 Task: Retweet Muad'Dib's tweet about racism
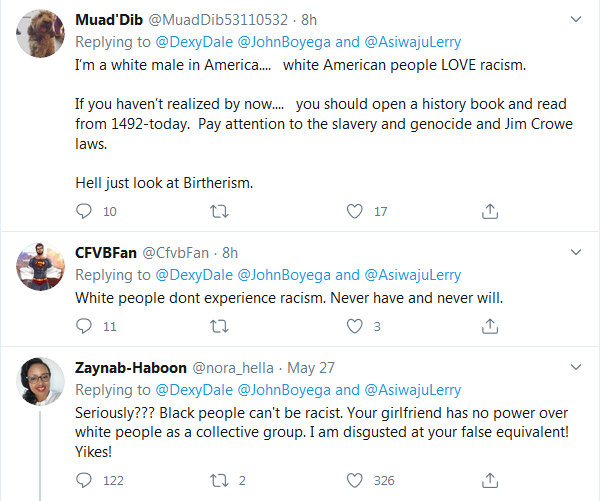219,211
